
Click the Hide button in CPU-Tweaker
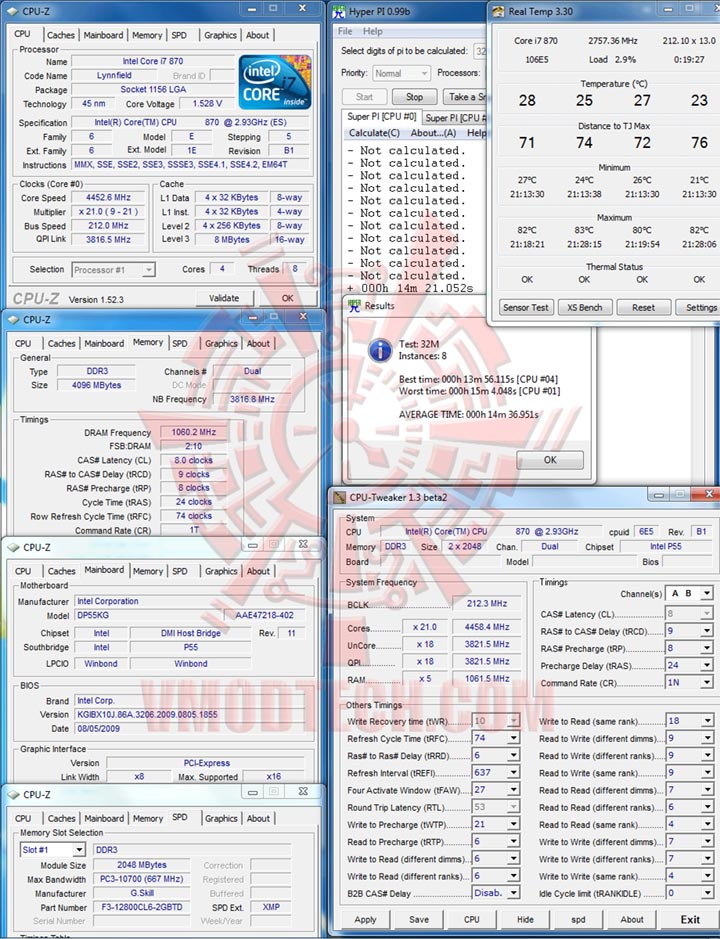point(525,920)
